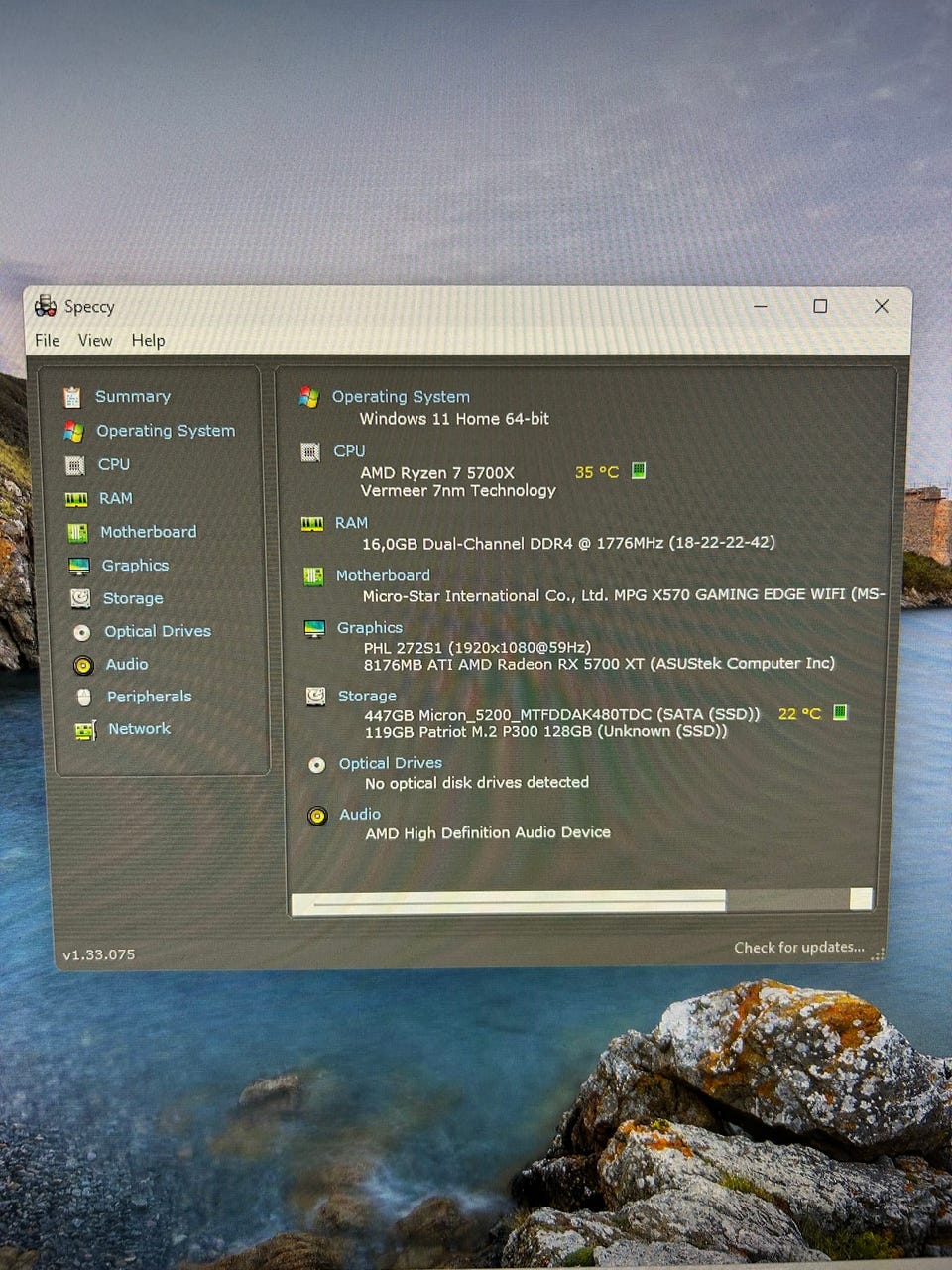The width and height of the screenshot is (952, 1270).
Task: Click the Radeon RX 5700 XT line
Action: click(x=599, y=664)
